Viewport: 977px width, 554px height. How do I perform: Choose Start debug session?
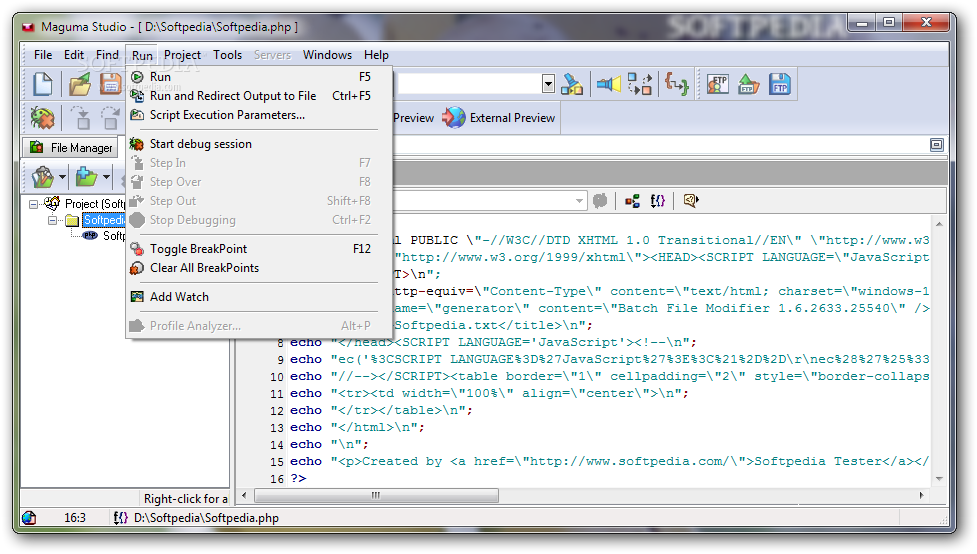tap(259, 144)
